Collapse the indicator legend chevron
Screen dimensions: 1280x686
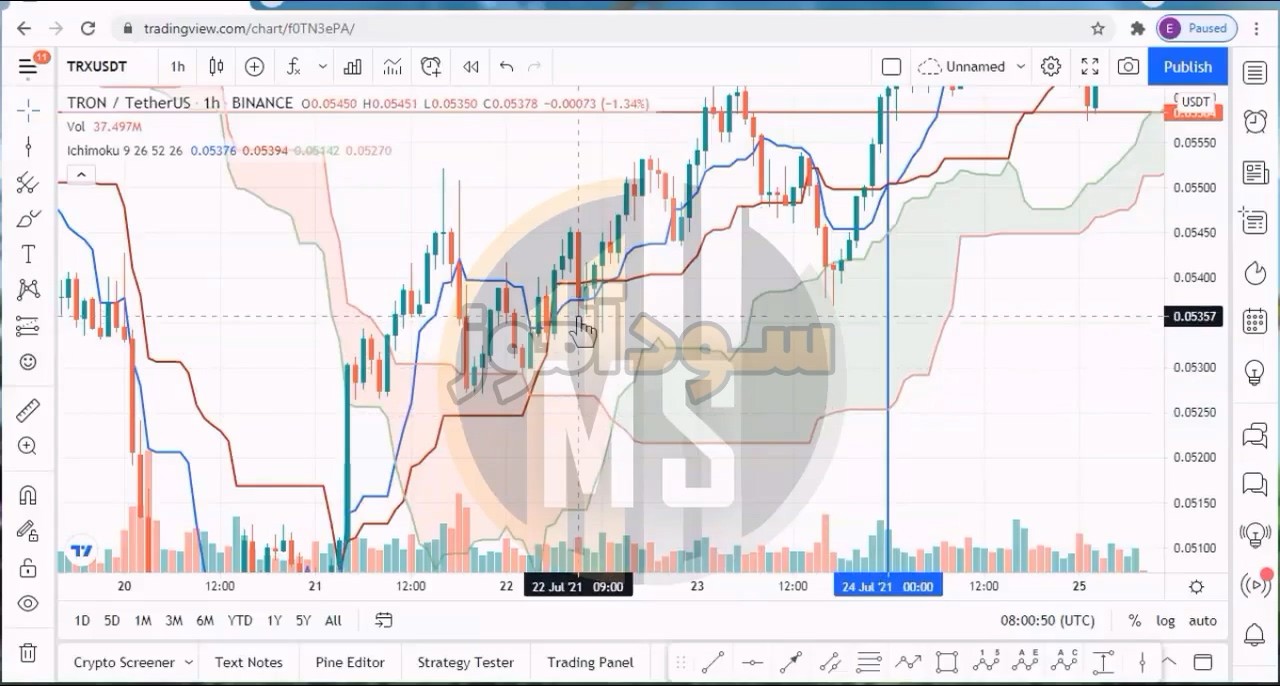coord(81,175)
